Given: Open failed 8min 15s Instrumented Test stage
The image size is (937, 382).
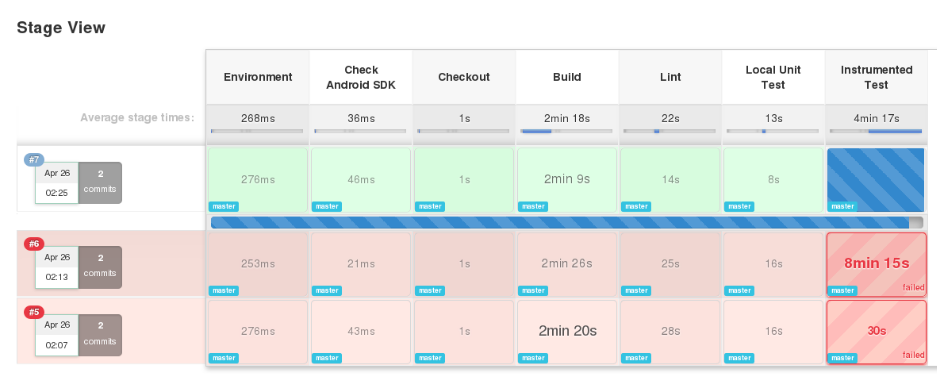Looking at the screenshot, I should tap(877, 264).
